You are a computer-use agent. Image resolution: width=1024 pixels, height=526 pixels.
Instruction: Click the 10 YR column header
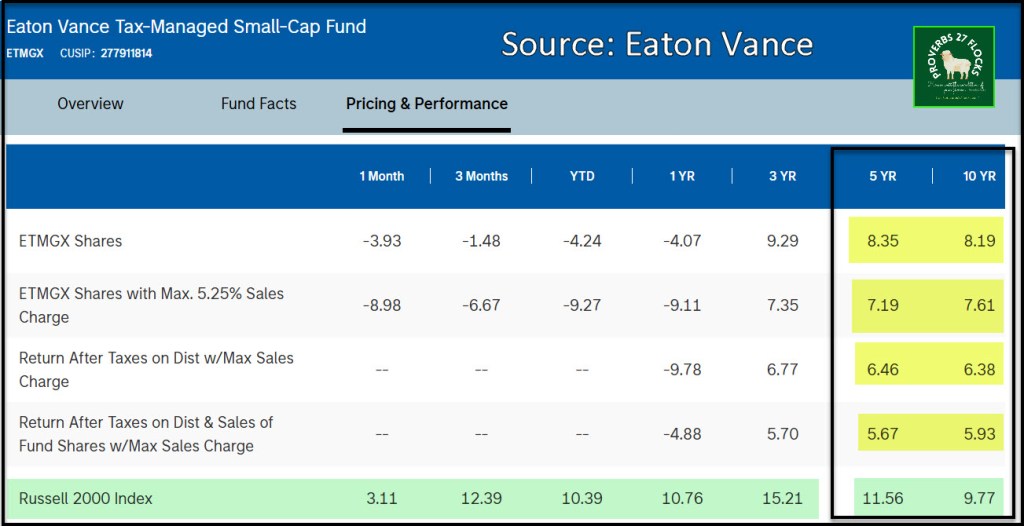click(979, 176)
